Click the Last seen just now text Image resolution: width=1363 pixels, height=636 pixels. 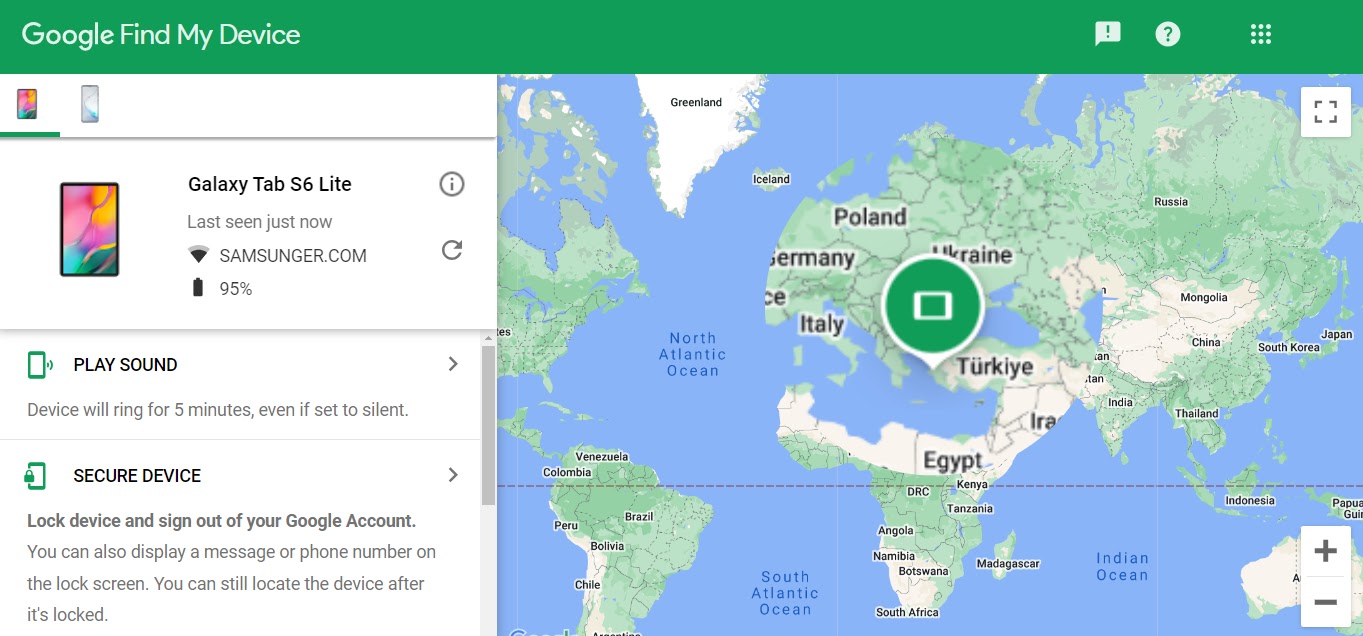pyautogui.click(x=260, y=222)
